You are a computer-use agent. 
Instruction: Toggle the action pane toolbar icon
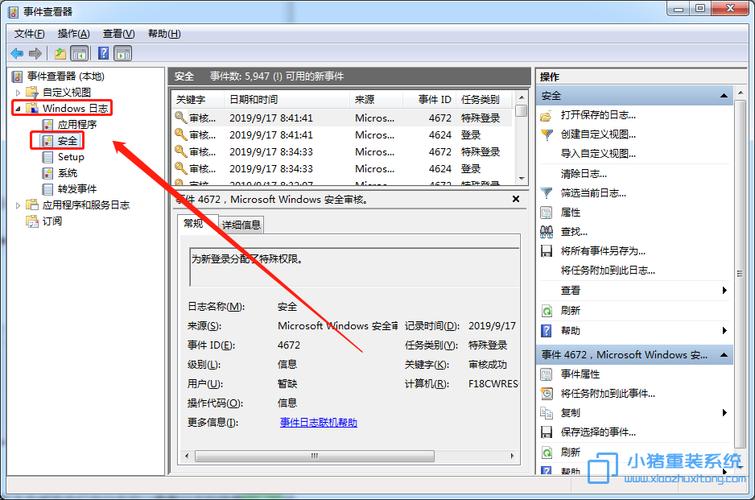[x=123, y=53]
